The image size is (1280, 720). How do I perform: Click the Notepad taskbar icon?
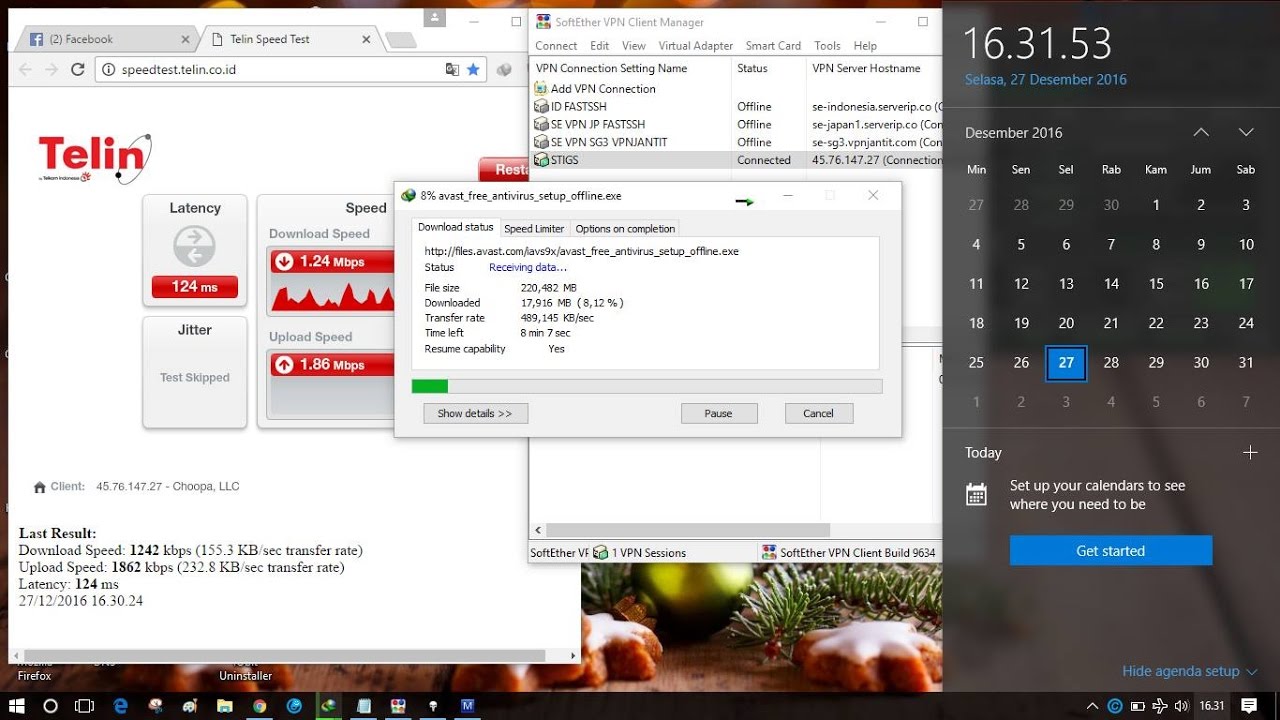(364, 705)
